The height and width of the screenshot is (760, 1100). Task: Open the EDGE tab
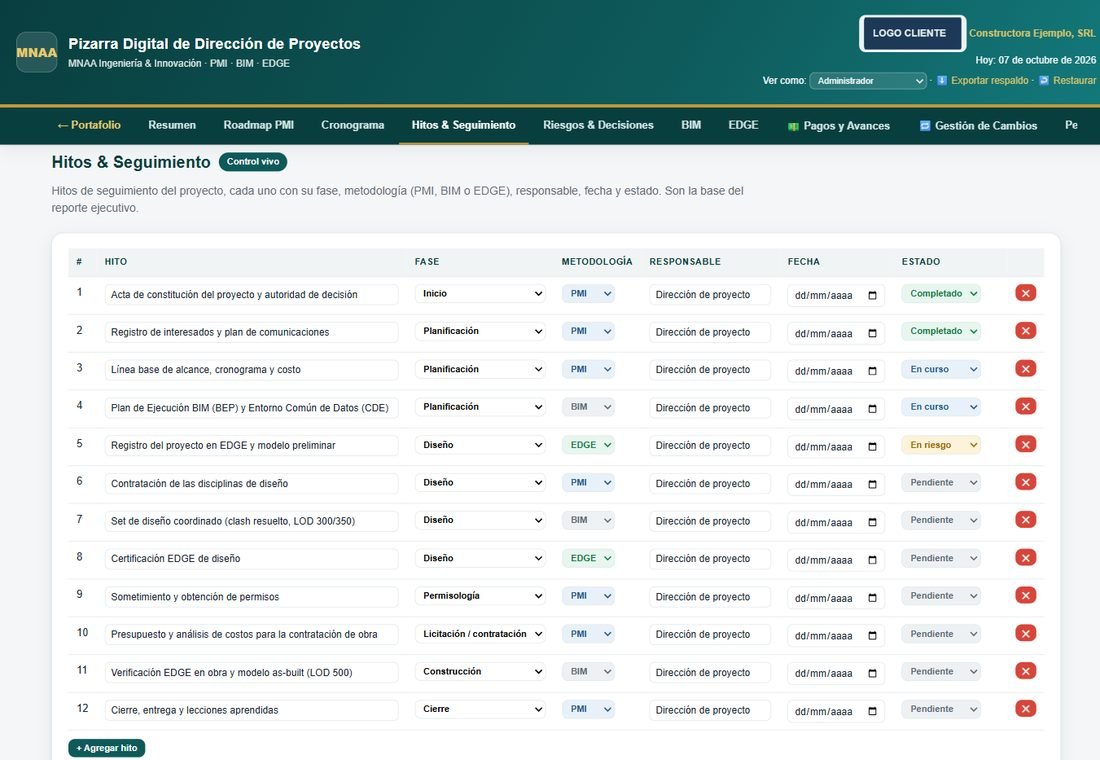(x=743, y=125)
